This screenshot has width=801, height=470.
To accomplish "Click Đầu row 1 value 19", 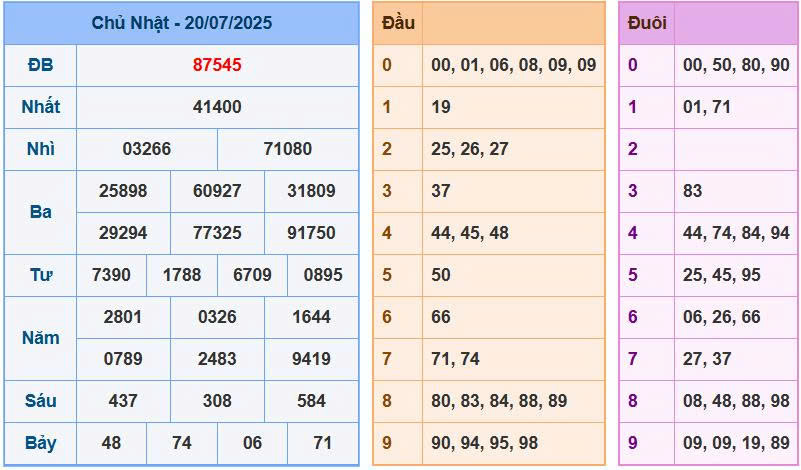I will 440,107.
